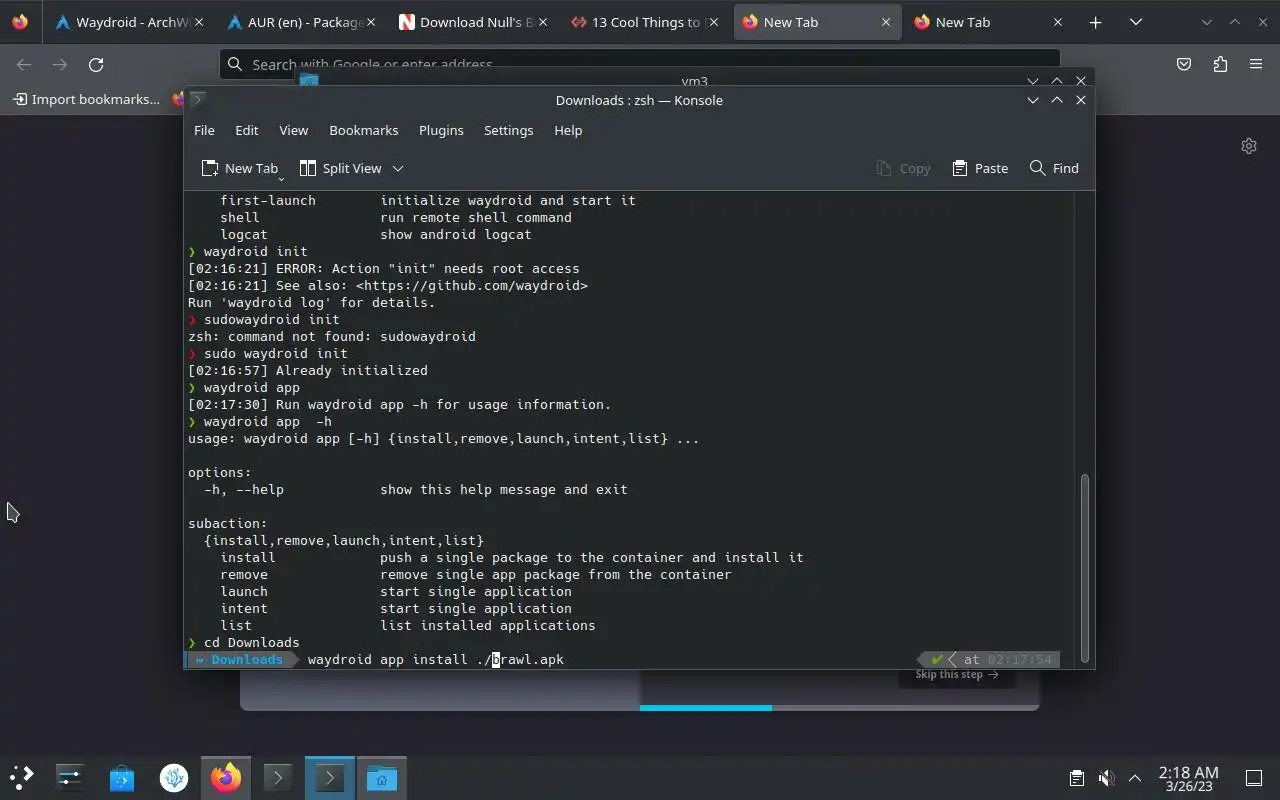Open the Dolphin home folder on taskbar
This screenshot has height=800, width=1280.
381,777
